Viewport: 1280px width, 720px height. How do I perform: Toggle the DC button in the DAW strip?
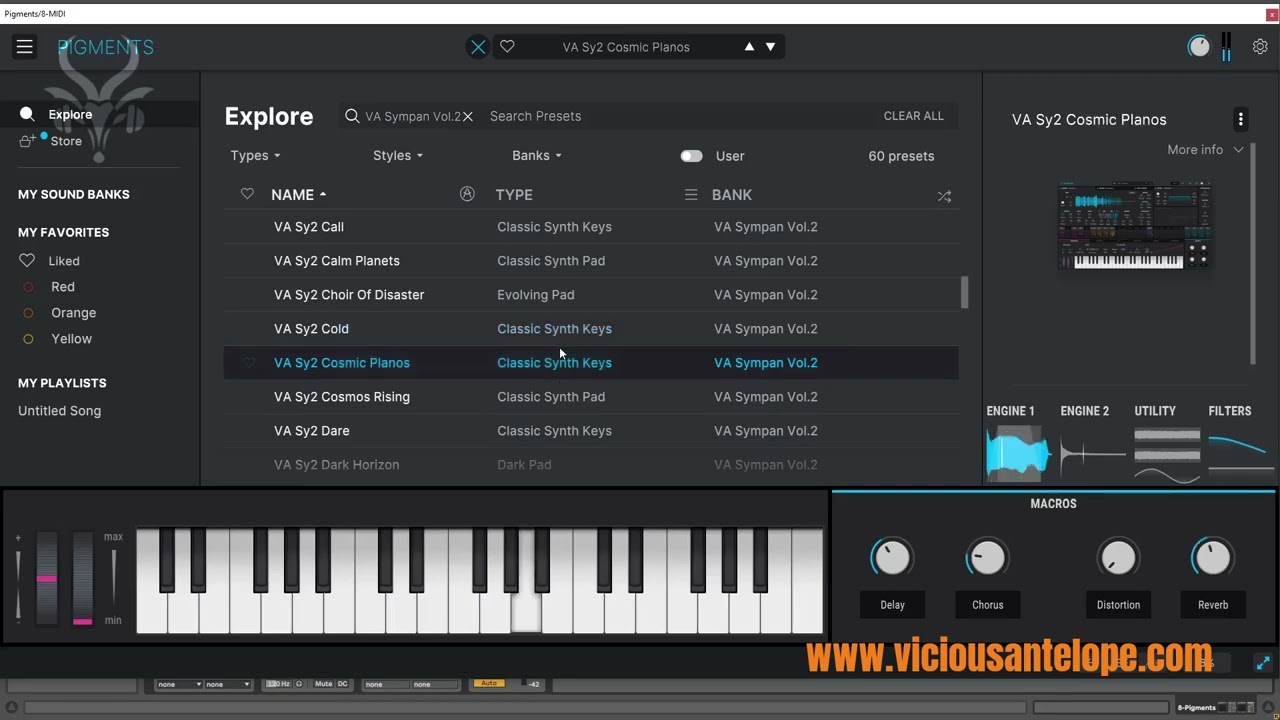click(x=342, y=684)
